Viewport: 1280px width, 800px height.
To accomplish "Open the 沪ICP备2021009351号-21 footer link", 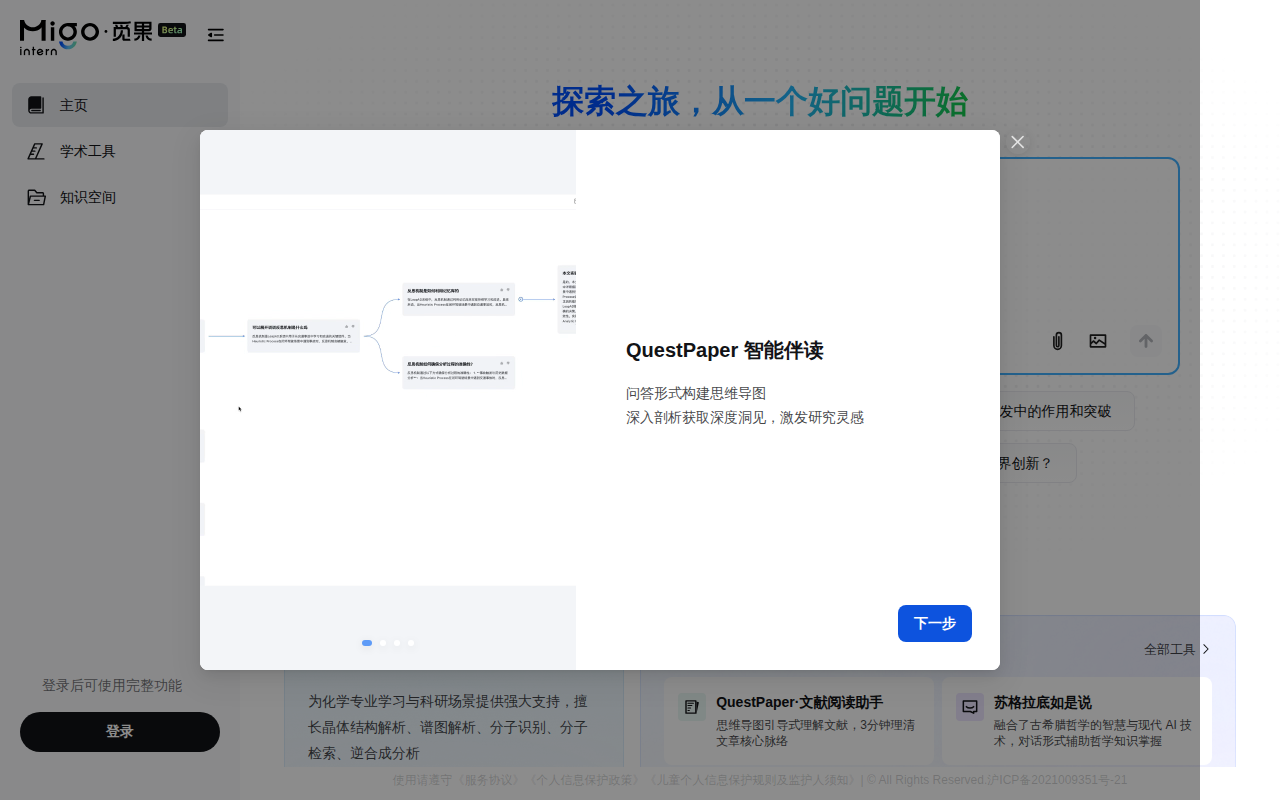I will (1057, 780).
